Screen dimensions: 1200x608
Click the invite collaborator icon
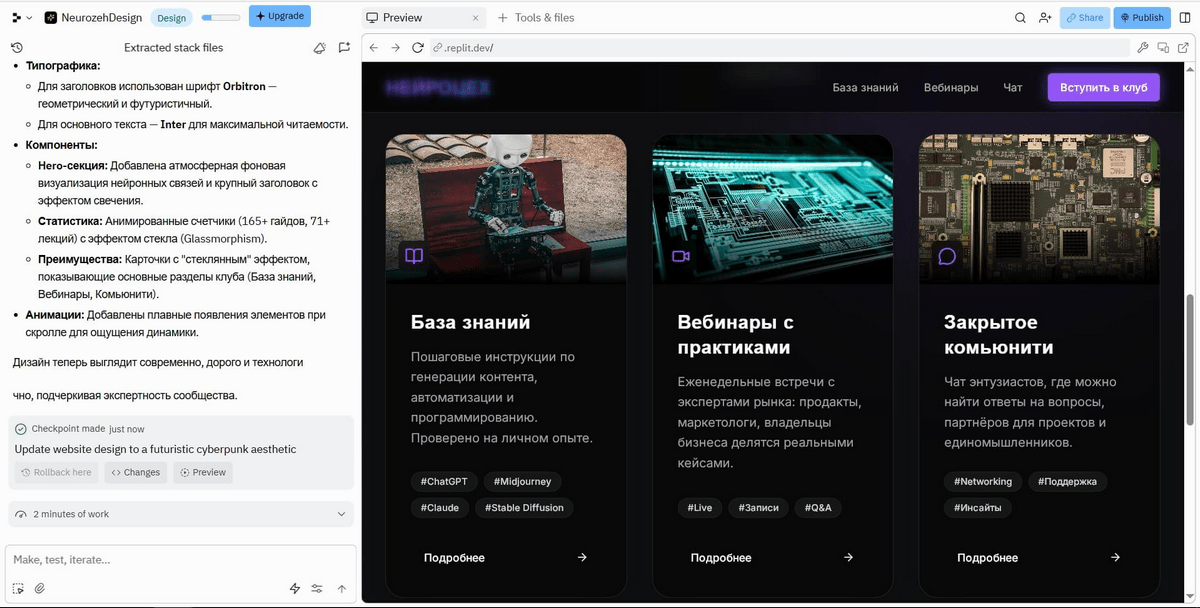point(1045,17)
